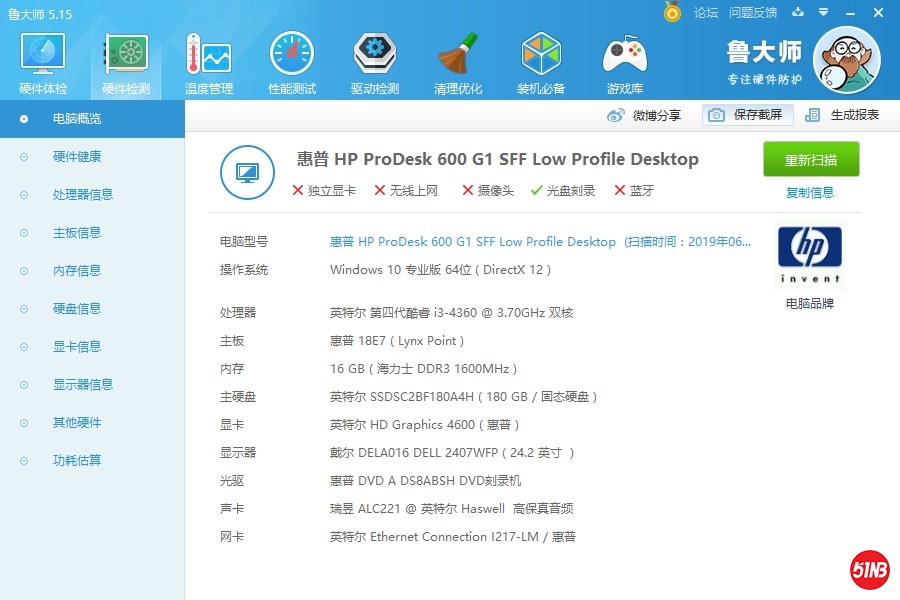Click 生成报表 to generate report
The width and height of the screenshot is (900, 600).
843,115
